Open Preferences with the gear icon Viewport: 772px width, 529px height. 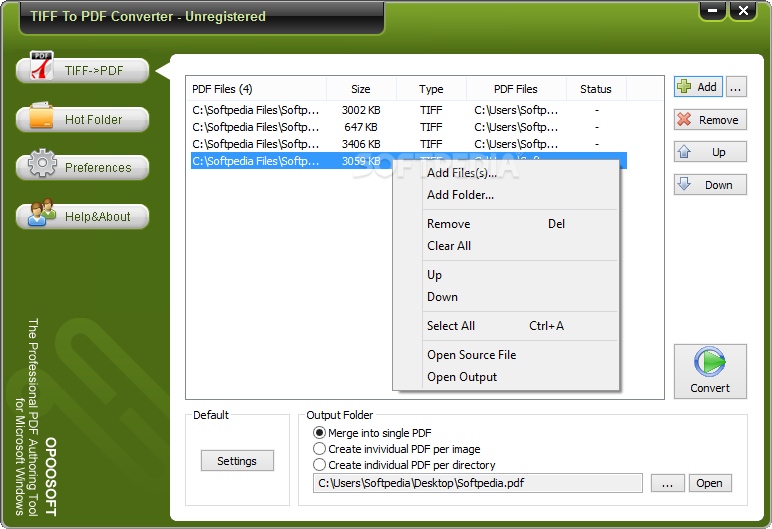point(83,167)
